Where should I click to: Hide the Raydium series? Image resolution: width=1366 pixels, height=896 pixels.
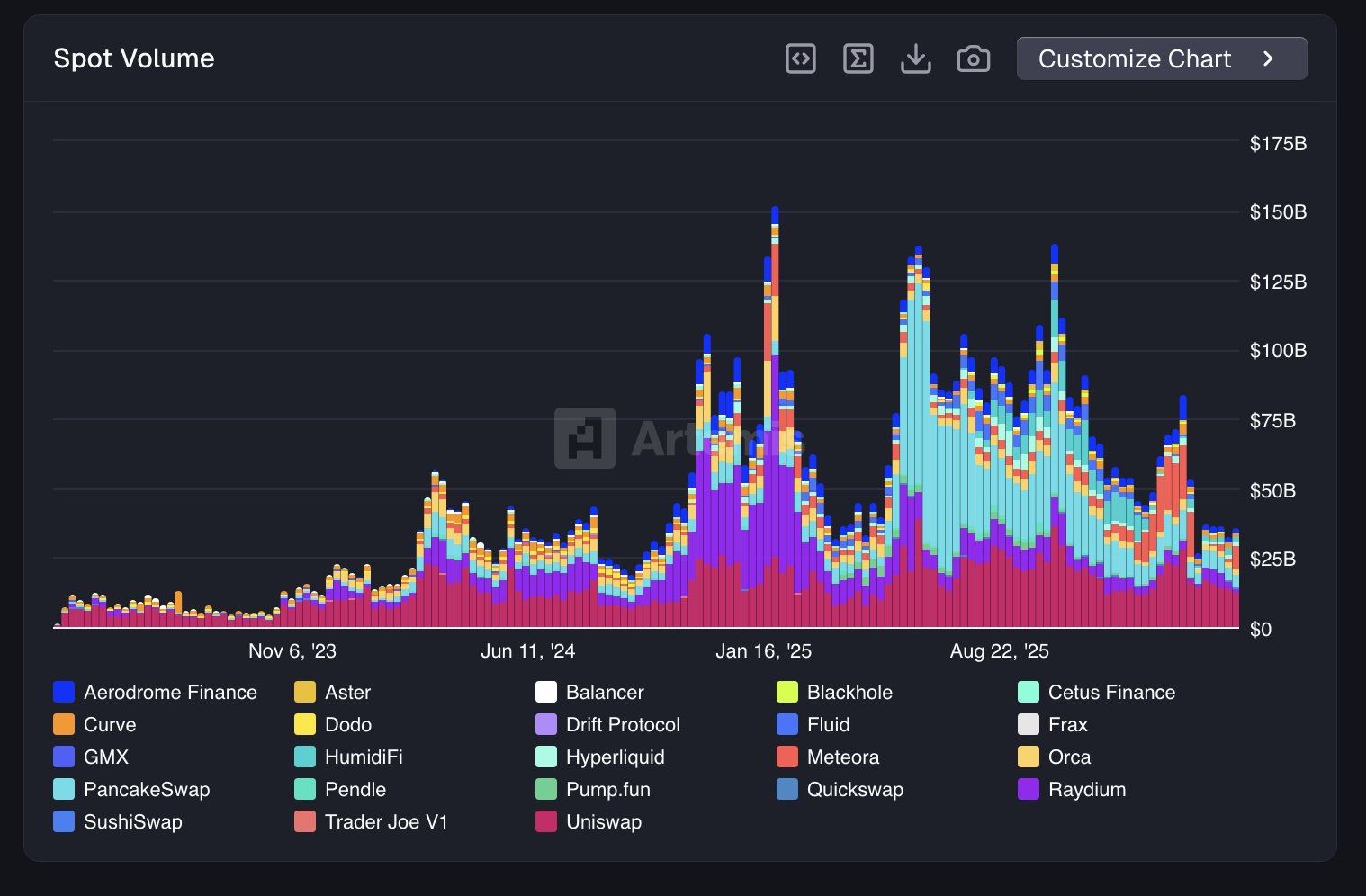pos(1072,789)
